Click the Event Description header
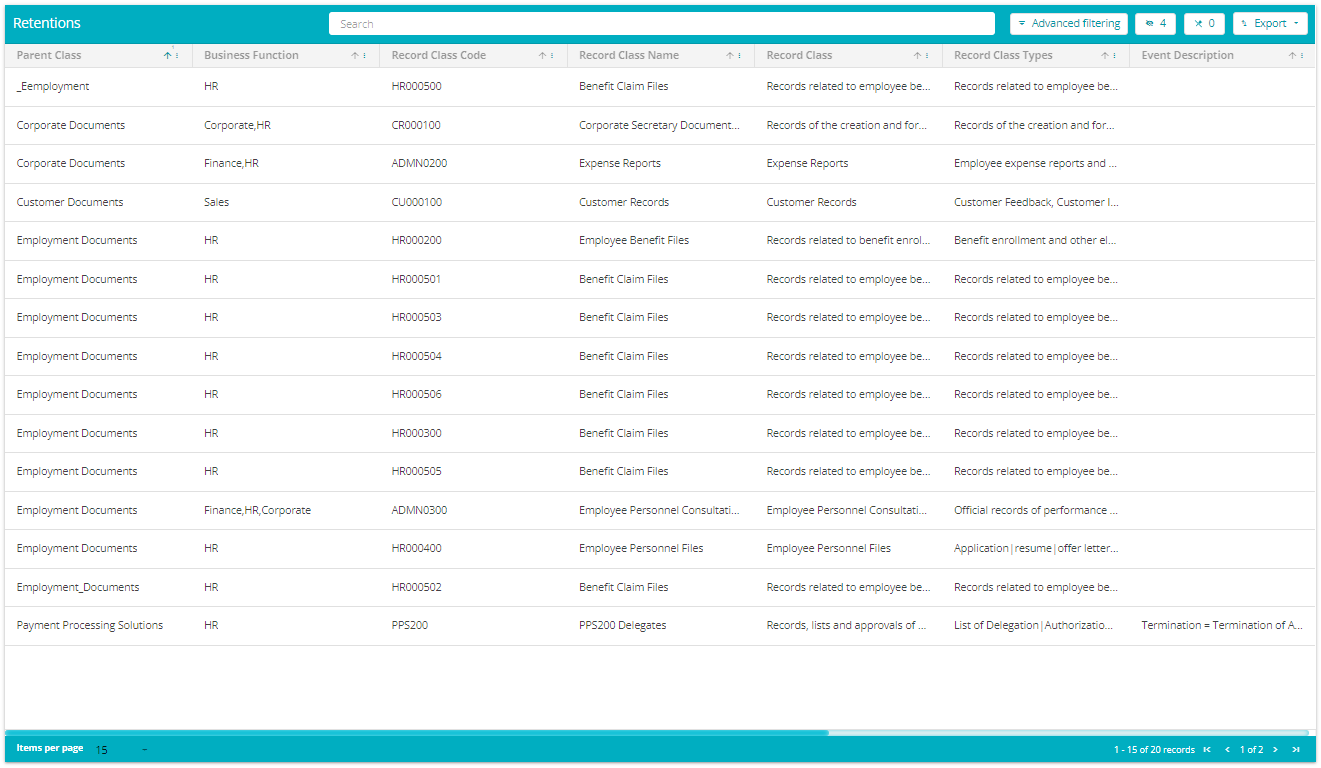This screenshot has width=1321, height=768. (1188, 56)
